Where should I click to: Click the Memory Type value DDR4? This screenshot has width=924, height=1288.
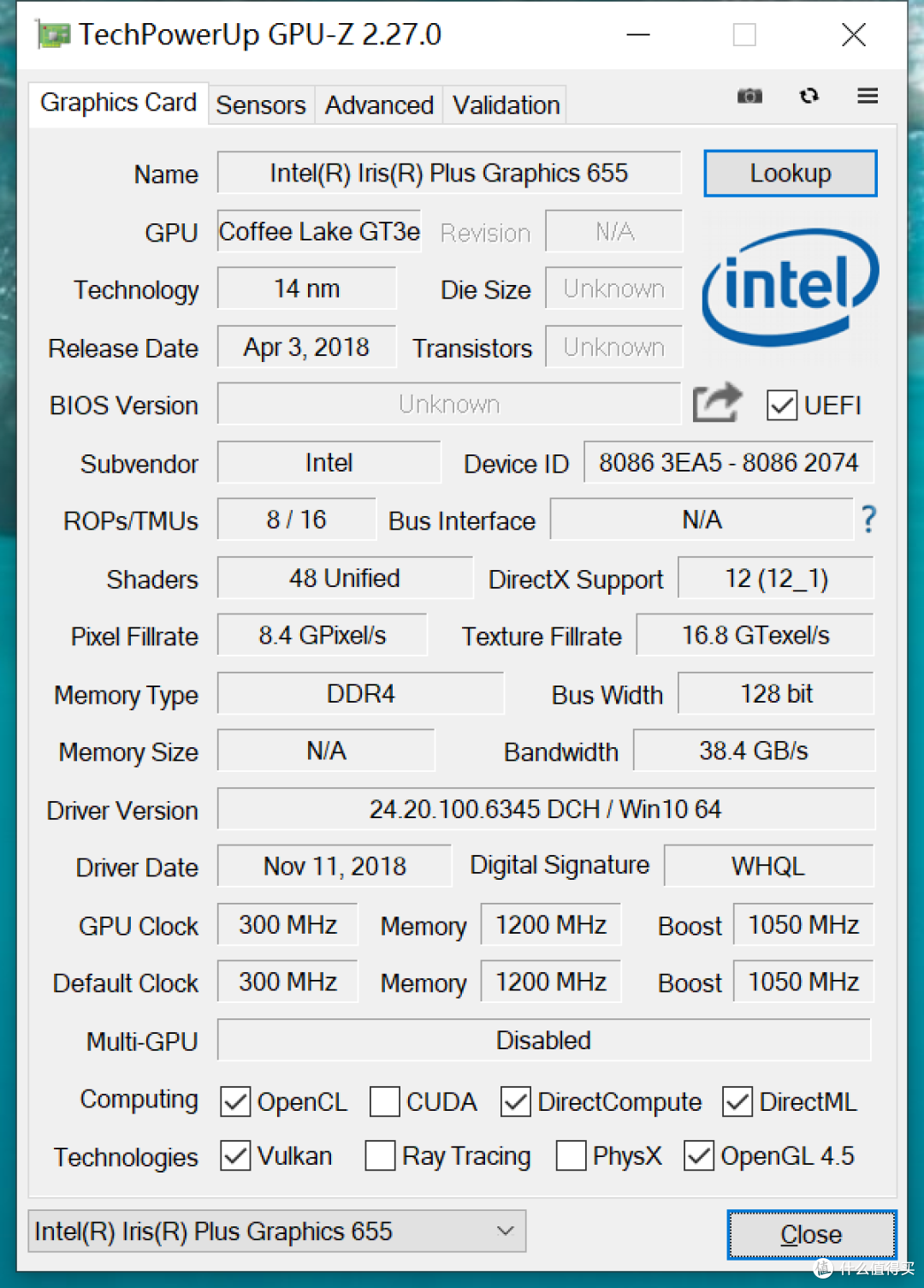(361, 693)
